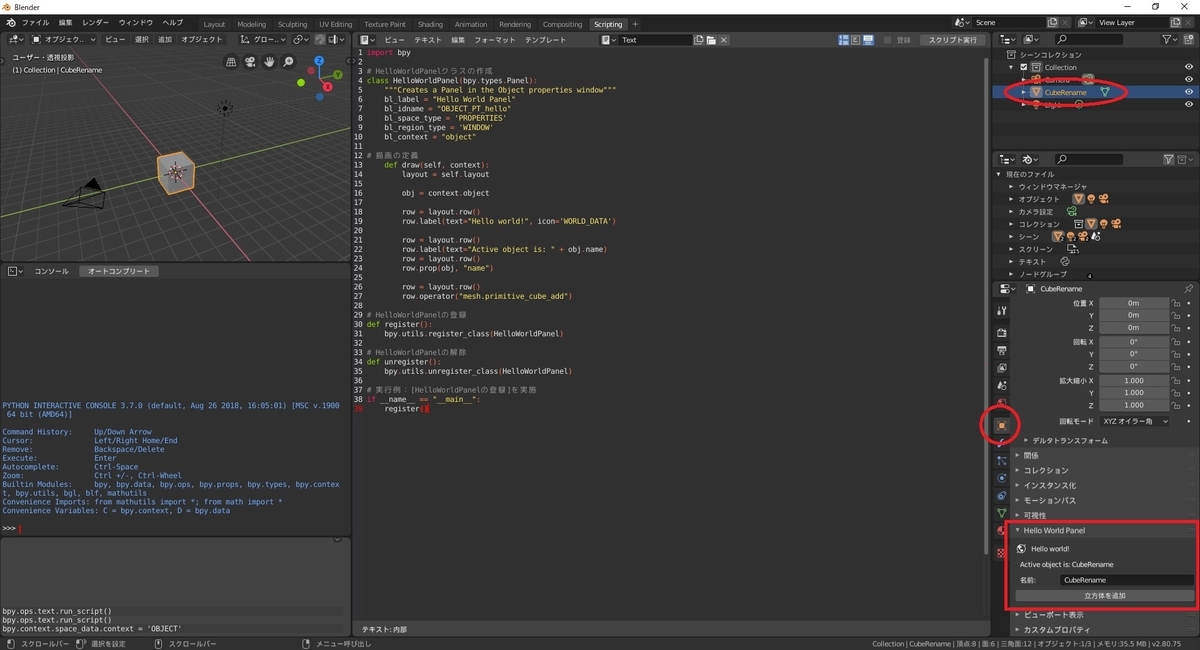Open the transform orientation Global dropdown

(262, 39)
